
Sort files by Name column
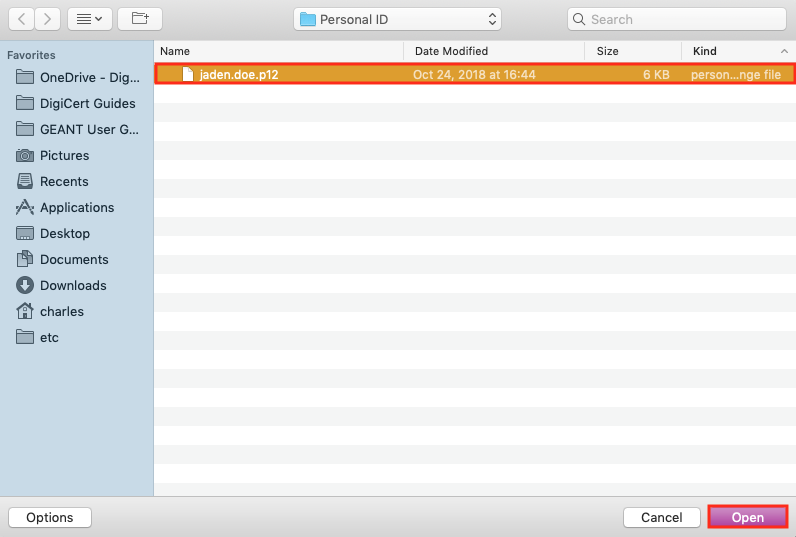tap(278, 51)
